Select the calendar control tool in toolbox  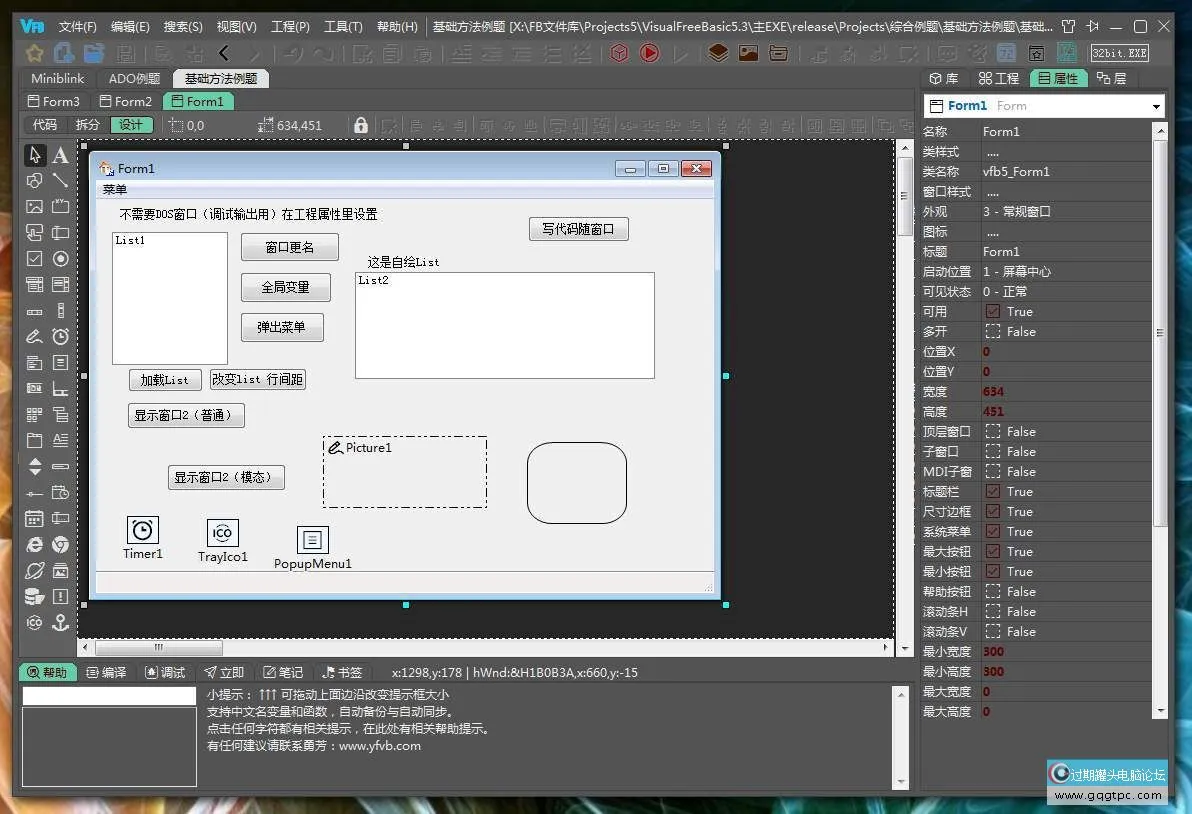(x=33, y=518)
